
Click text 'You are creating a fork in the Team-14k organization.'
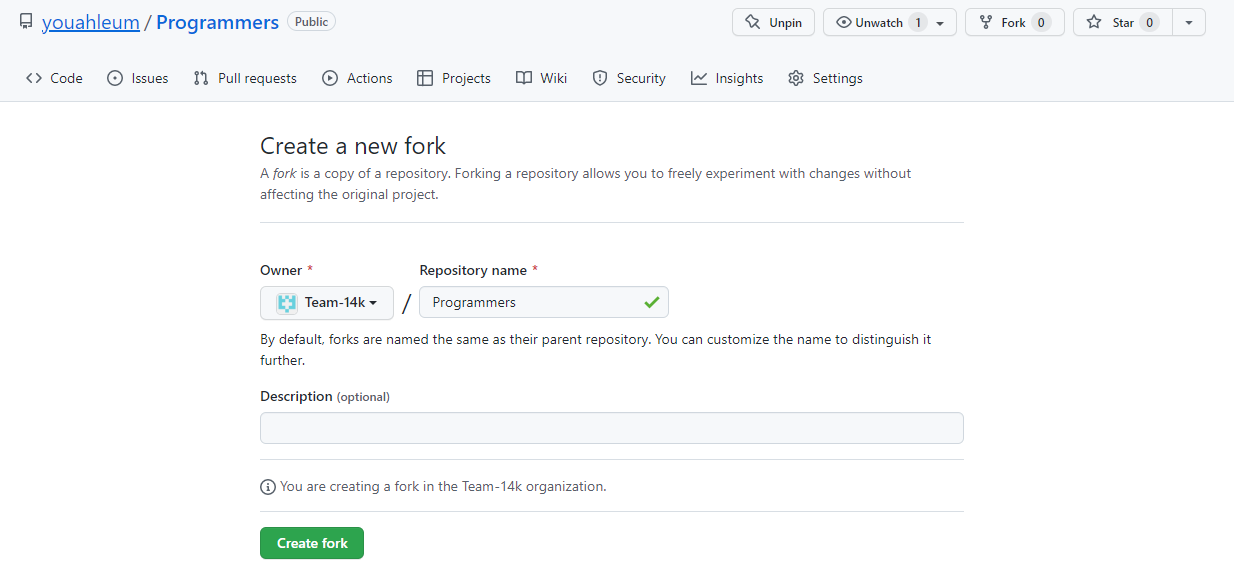[443, 487]
